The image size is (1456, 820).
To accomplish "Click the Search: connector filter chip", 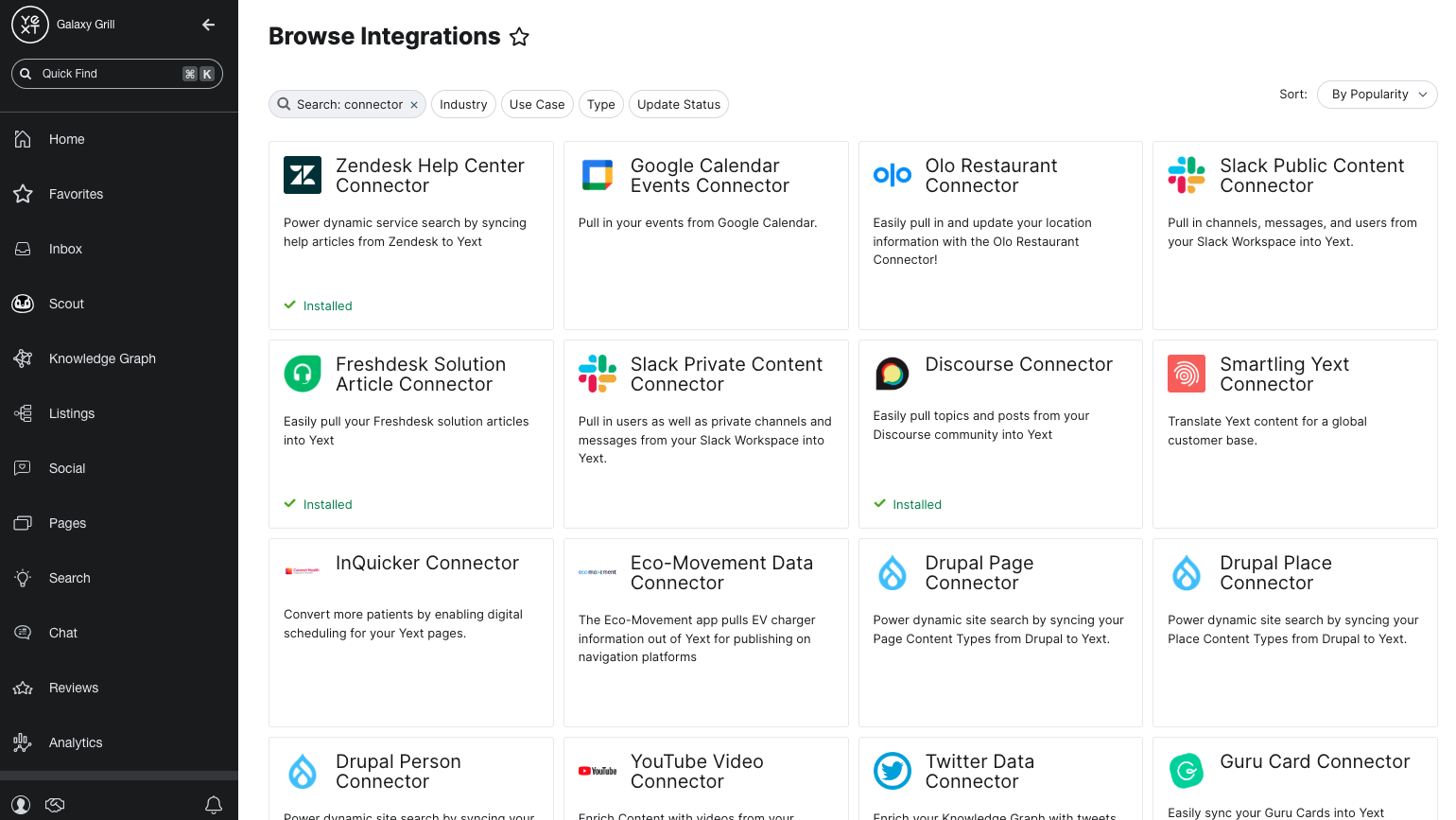I will [346, 105].
